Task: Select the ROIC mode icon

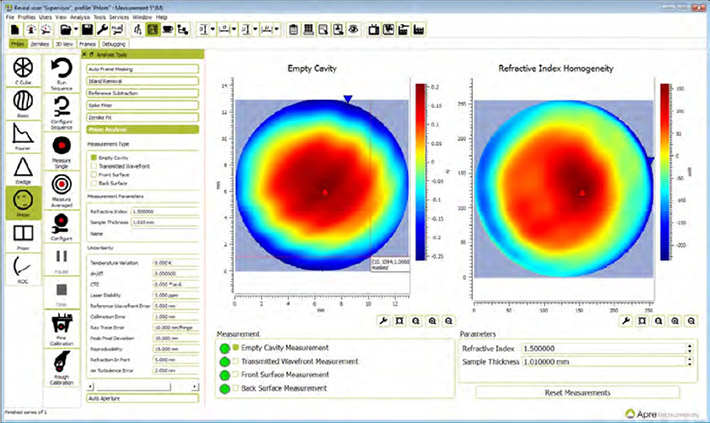Action: tap(22, 268)
